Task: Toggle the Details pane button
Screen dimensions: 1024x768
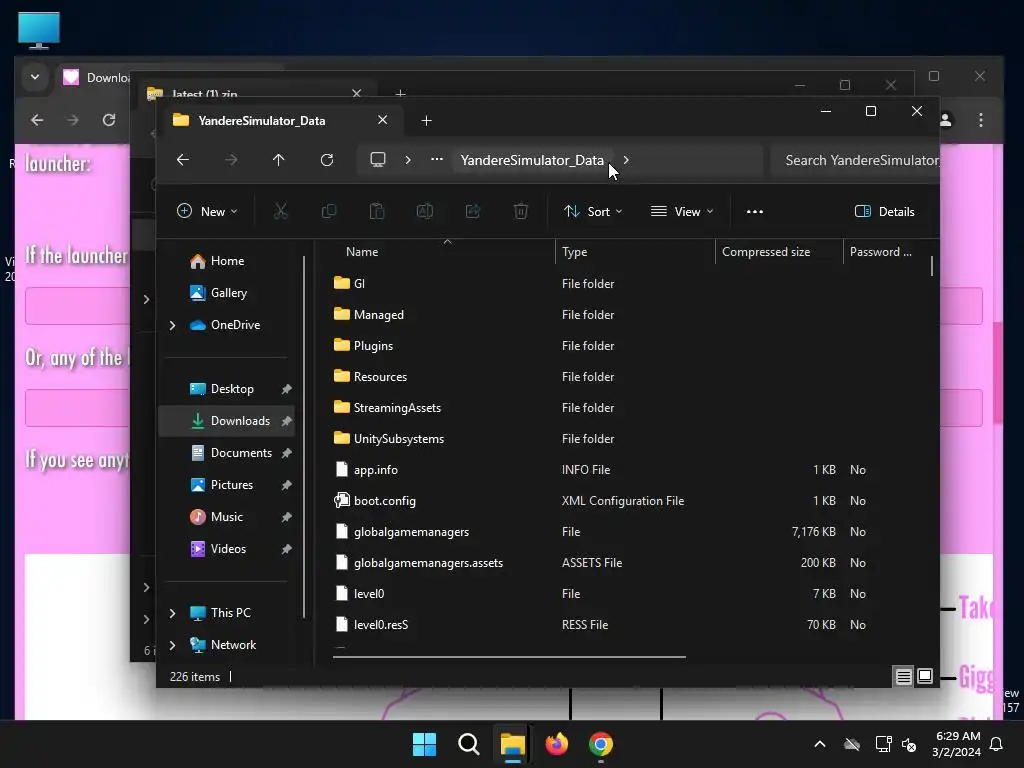Action: 885,212
